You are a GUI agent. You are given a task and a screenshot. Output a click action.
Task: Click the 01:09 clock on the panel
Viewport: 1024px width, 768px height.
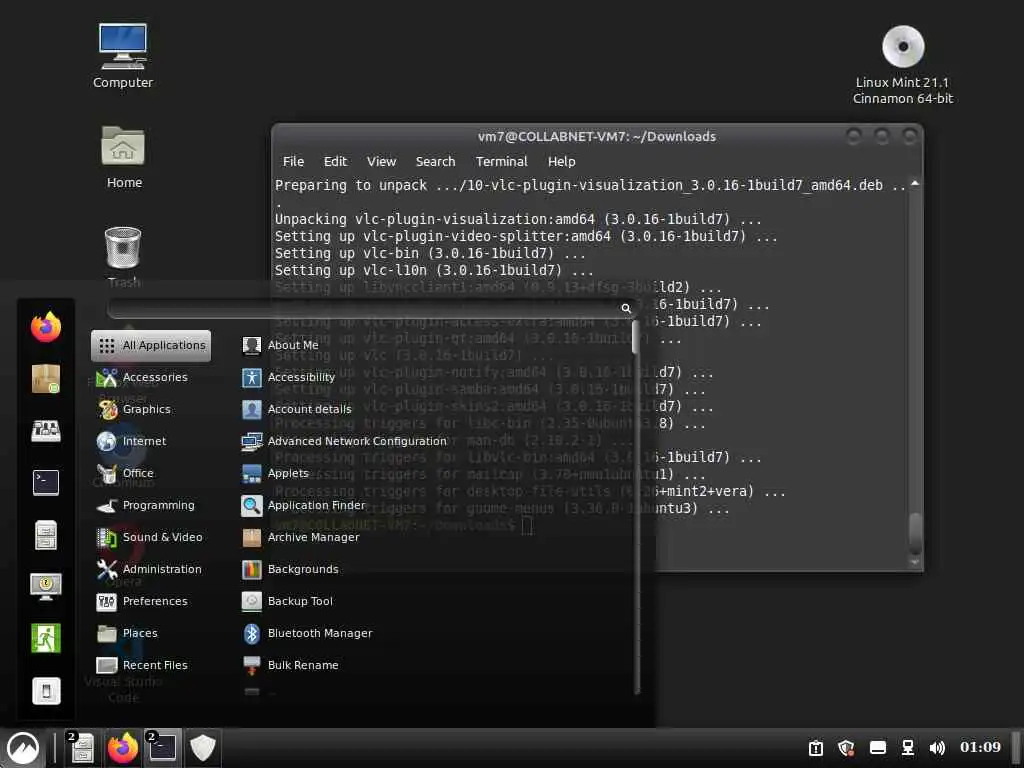(x=980, y=747)
